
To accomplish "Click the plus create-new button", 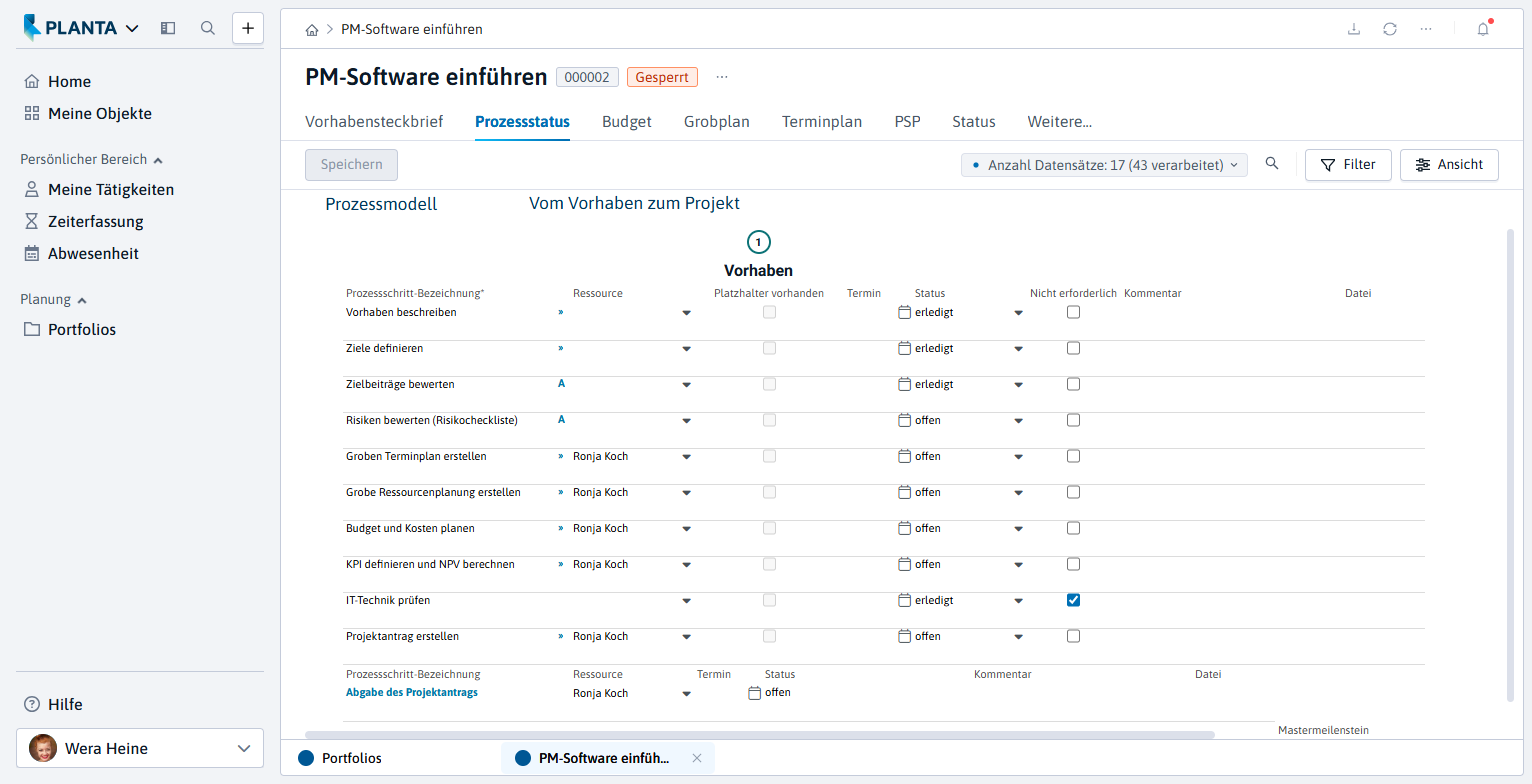I will click(x=248, y=28).
